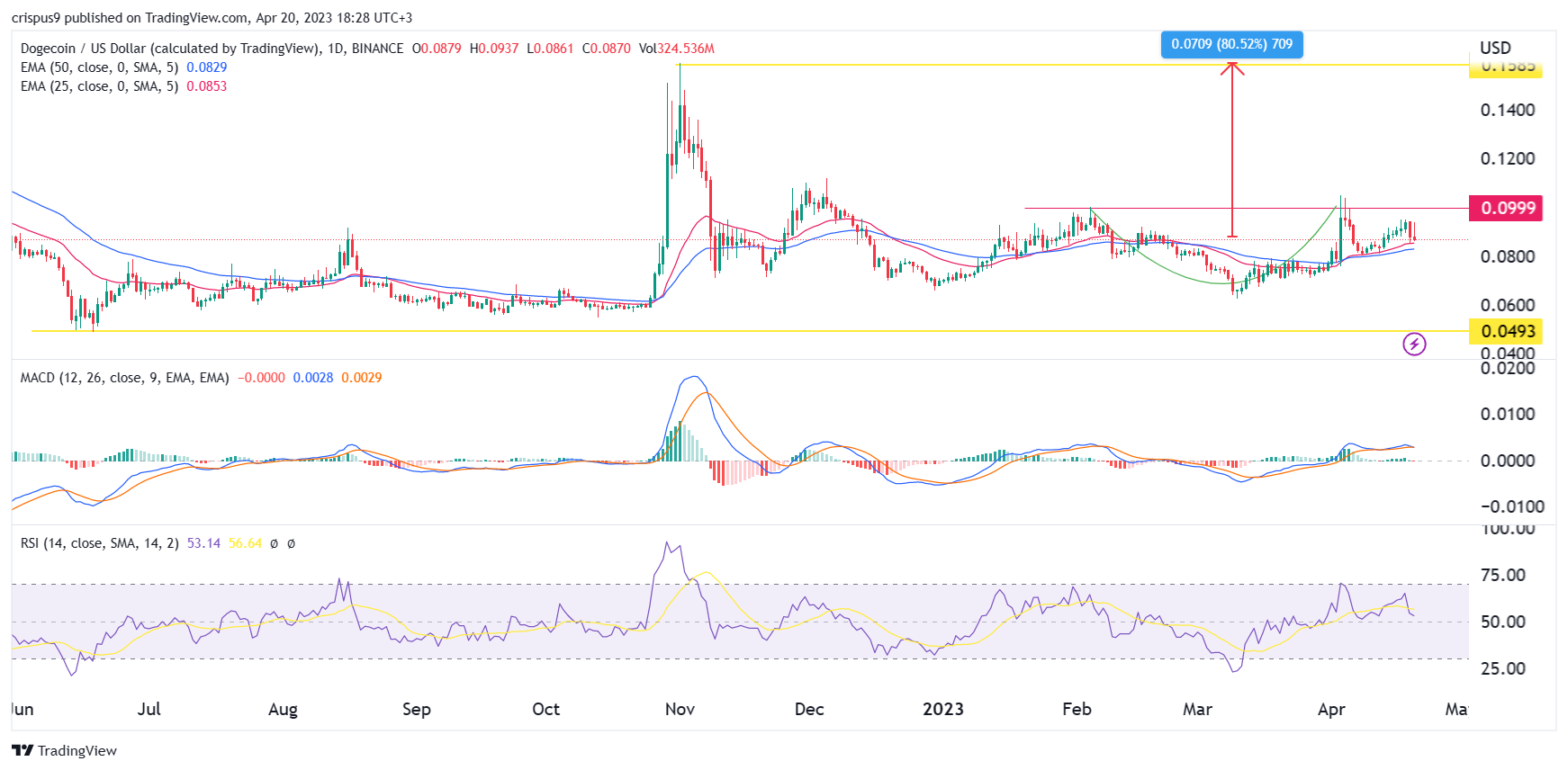Click the EMA (50, close, 0, SMA, 5) legend
The height and width of the screenshot is (770, 1568).
click(x=99, y=67)
